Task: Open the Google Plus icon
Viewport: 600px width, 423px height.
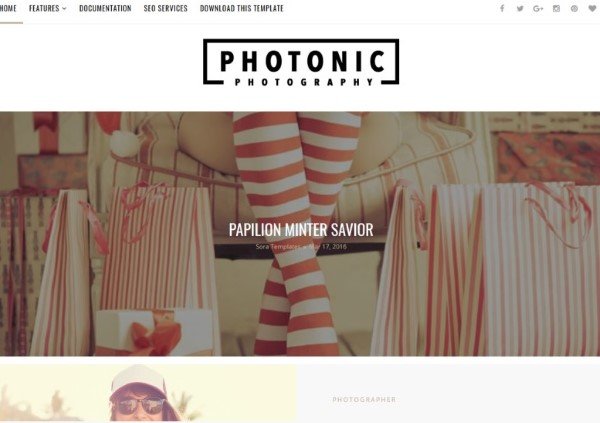Action: [538, 8]
